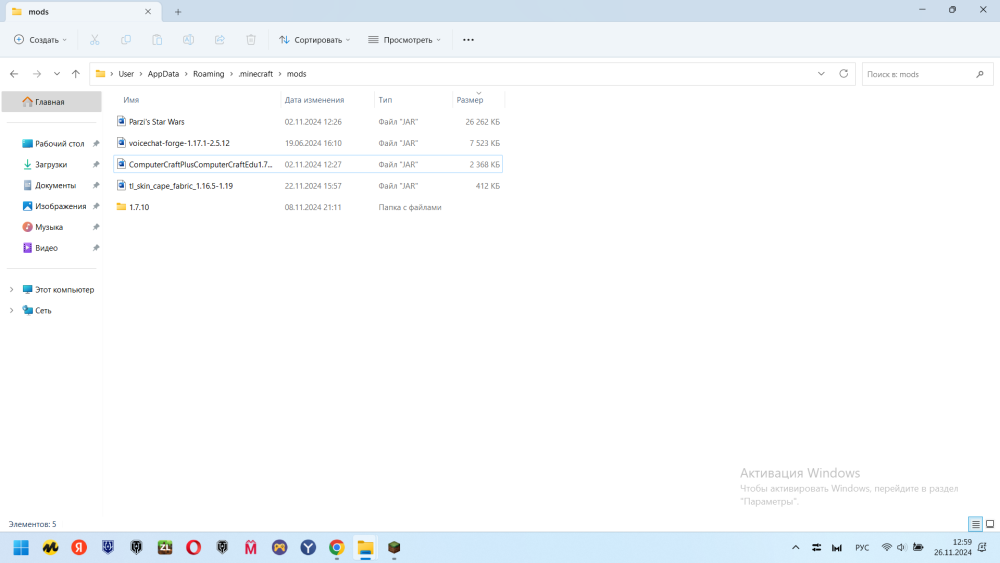Click the battery tray icon

point(918,547)
